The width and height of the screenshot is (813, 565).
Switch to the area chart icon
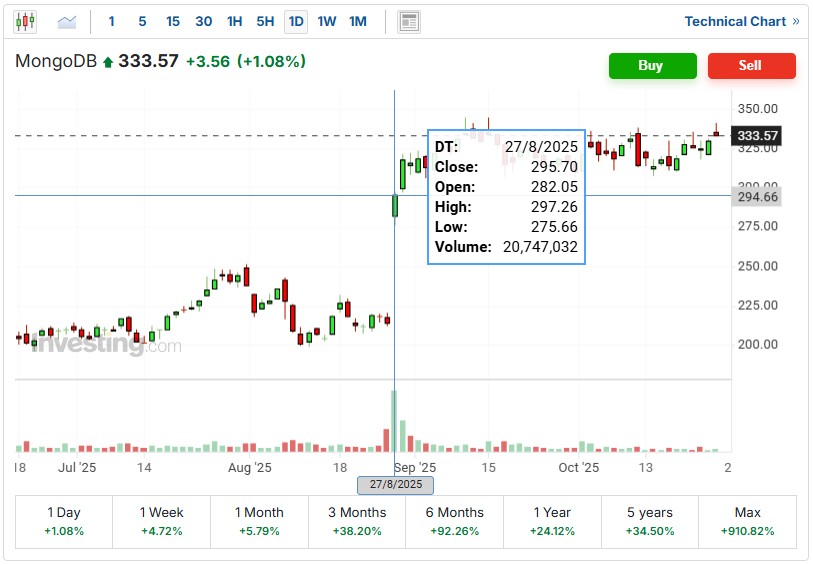(67, 21)
